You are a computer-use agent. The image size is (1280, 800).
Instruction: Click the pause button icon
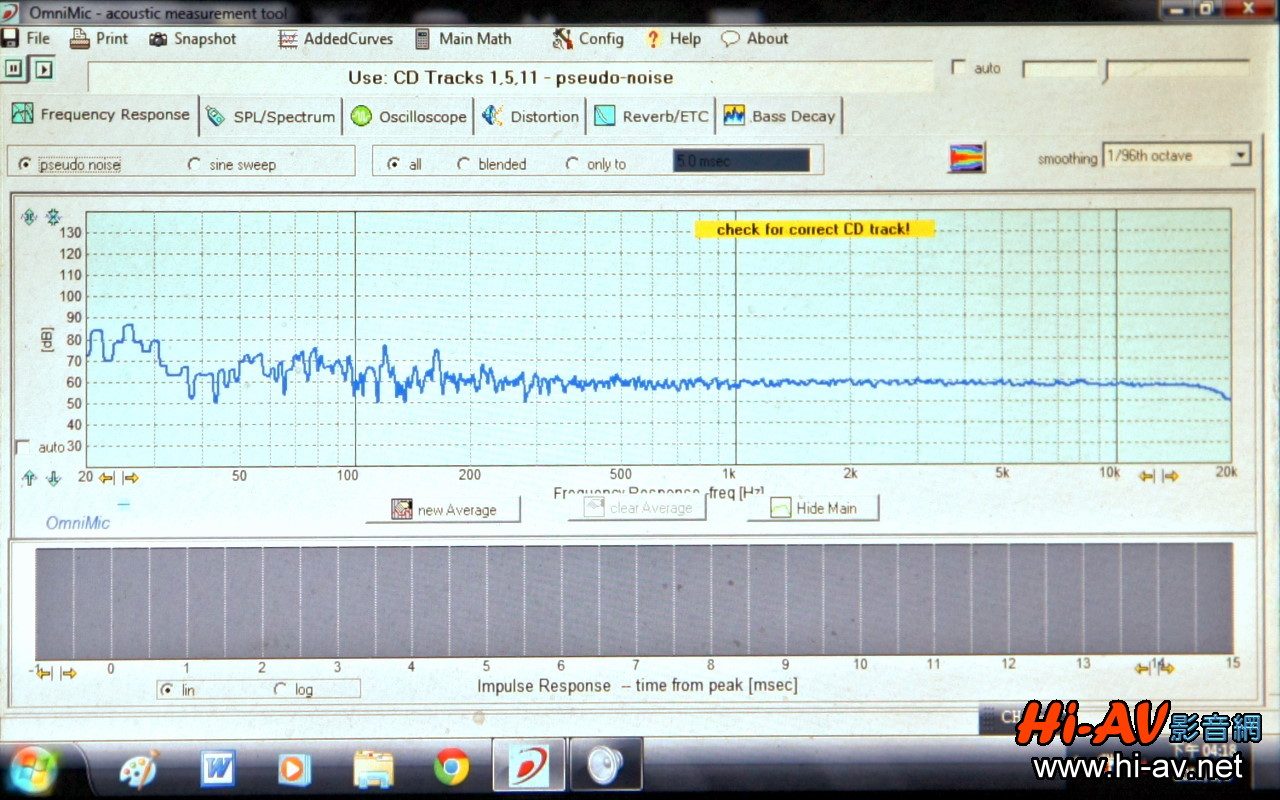coord(14,68)
